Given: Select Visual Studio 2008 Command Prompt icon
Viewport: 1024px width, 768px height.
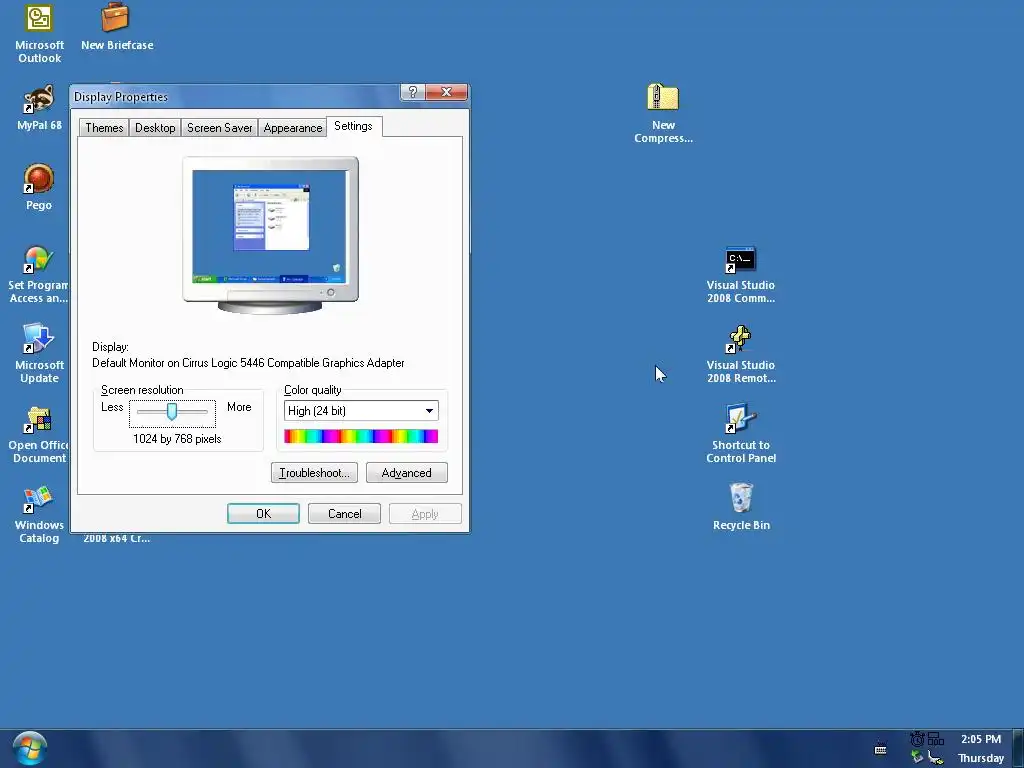Looking at the screenshot, I should 741,274.
